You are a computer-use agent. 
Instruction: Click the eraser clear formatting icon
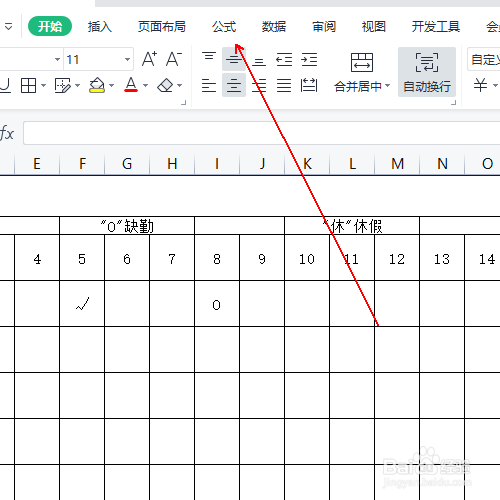coord(165,86)
